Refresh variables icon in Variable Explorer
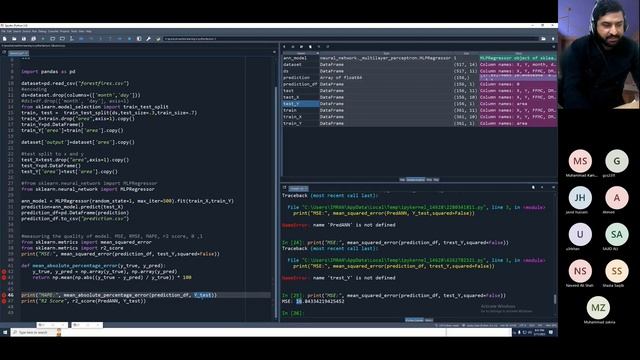The width and height of the screenshot is (640, 360). coord(328,47)
